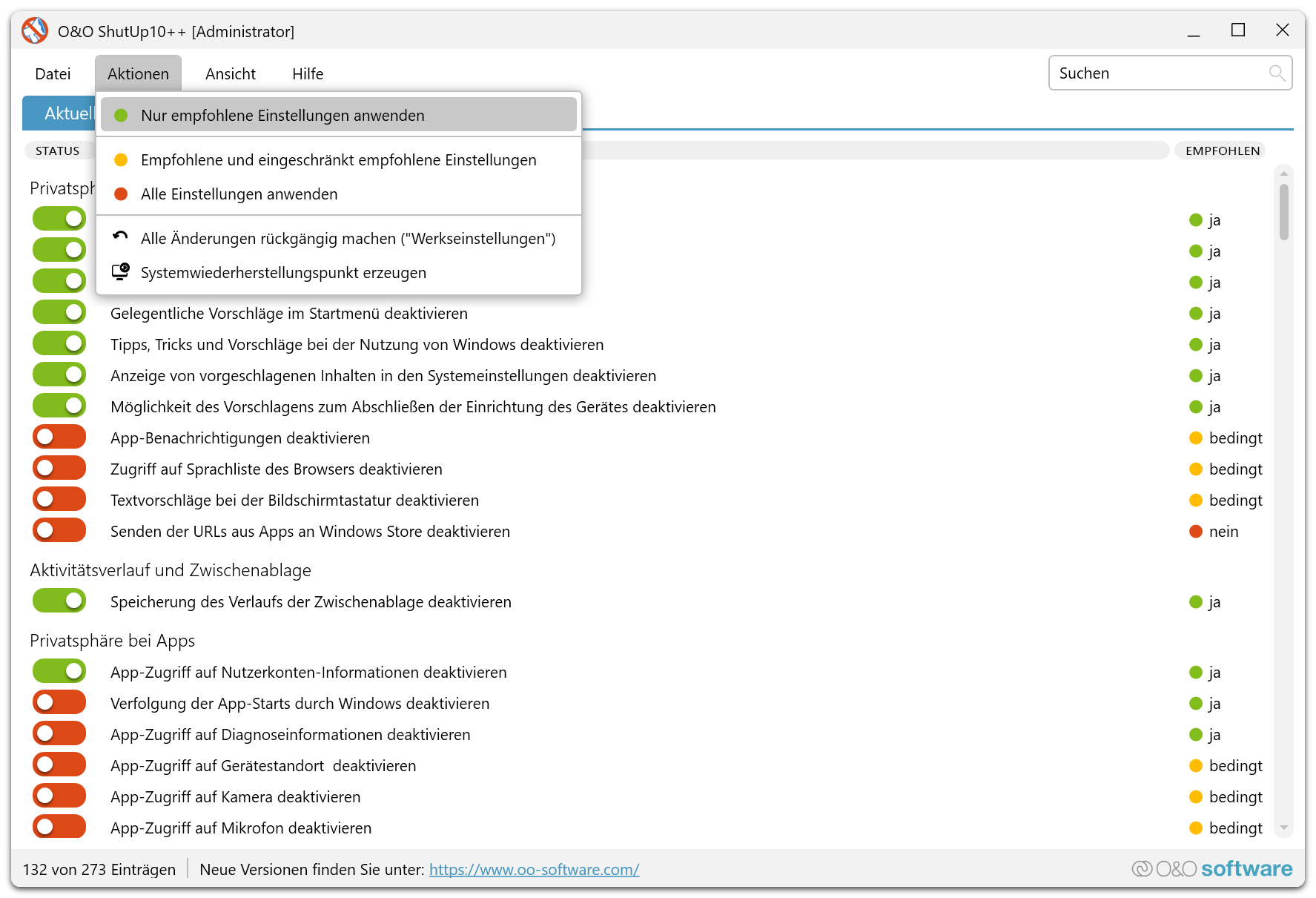Toggle App-Zugriff auf Kamera deaktivieren

click(x=59, y=796)
